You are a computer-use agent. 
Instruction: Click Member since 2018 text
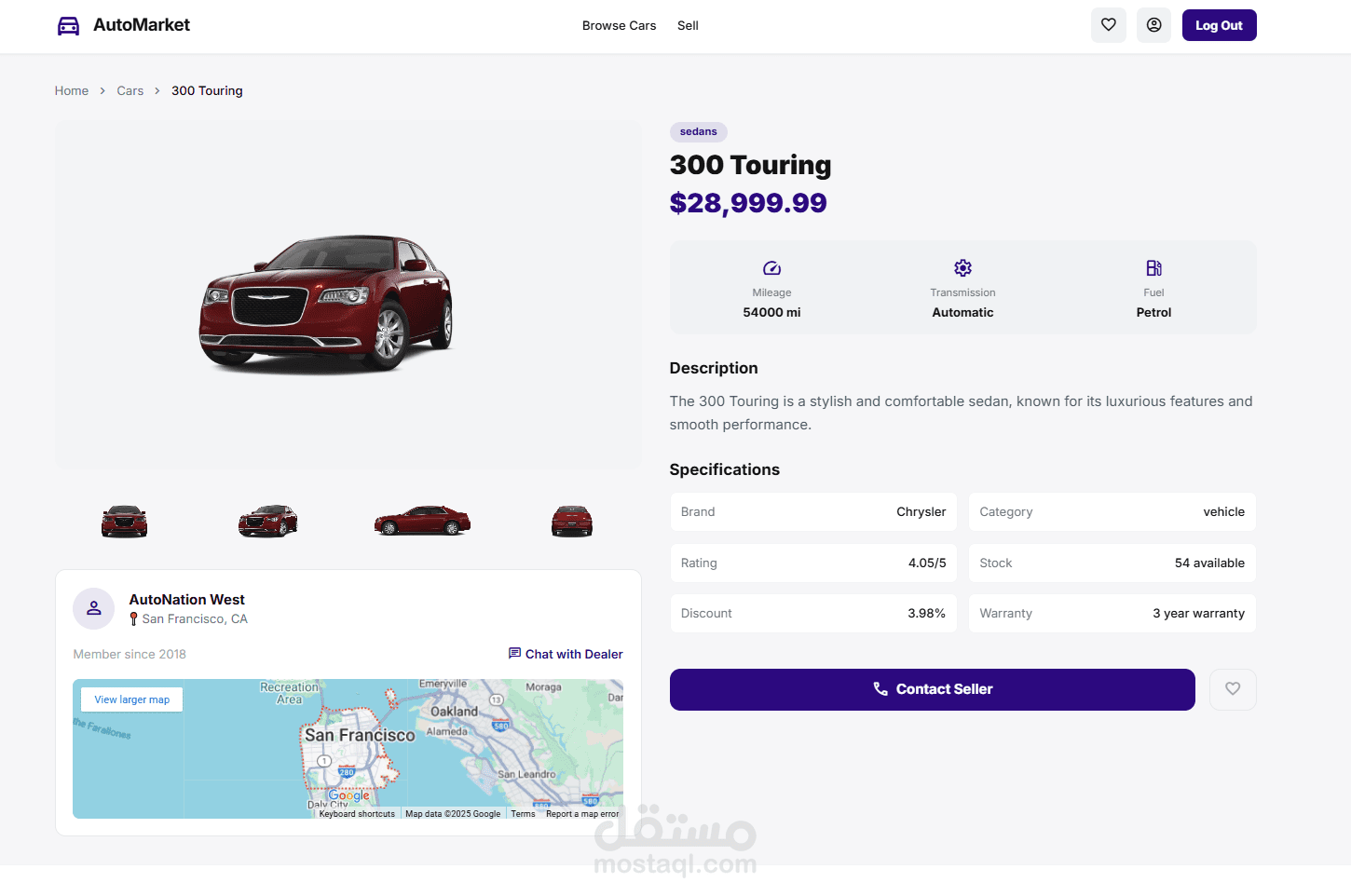click(x=130, y=654)
